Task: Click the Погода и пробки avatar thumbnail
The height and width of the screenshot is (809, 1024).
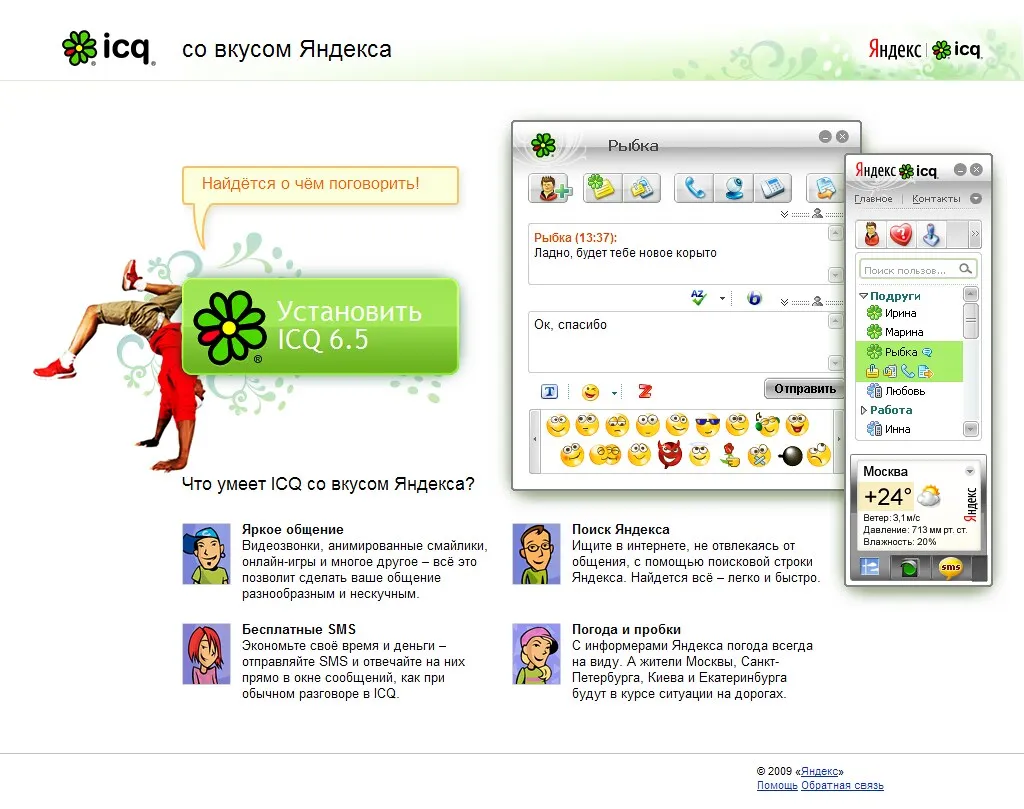Action: (x=536, y=654)
